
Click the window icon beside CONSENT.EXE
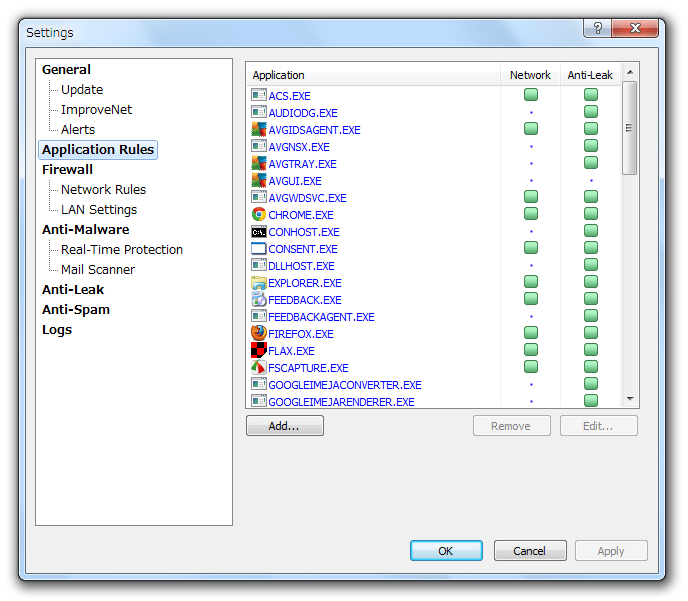(258, 249)
